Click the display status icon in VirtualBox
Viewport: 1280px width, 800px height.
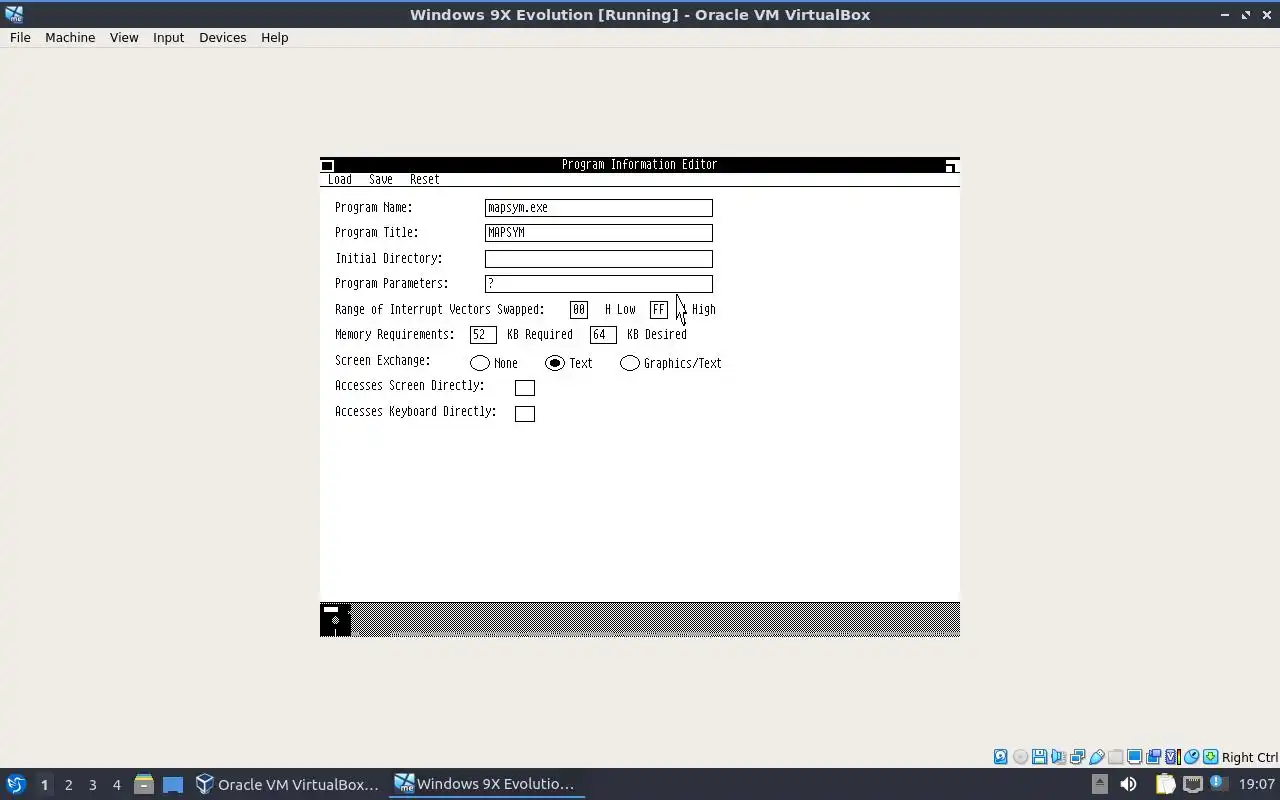(x=1134, y=757)
